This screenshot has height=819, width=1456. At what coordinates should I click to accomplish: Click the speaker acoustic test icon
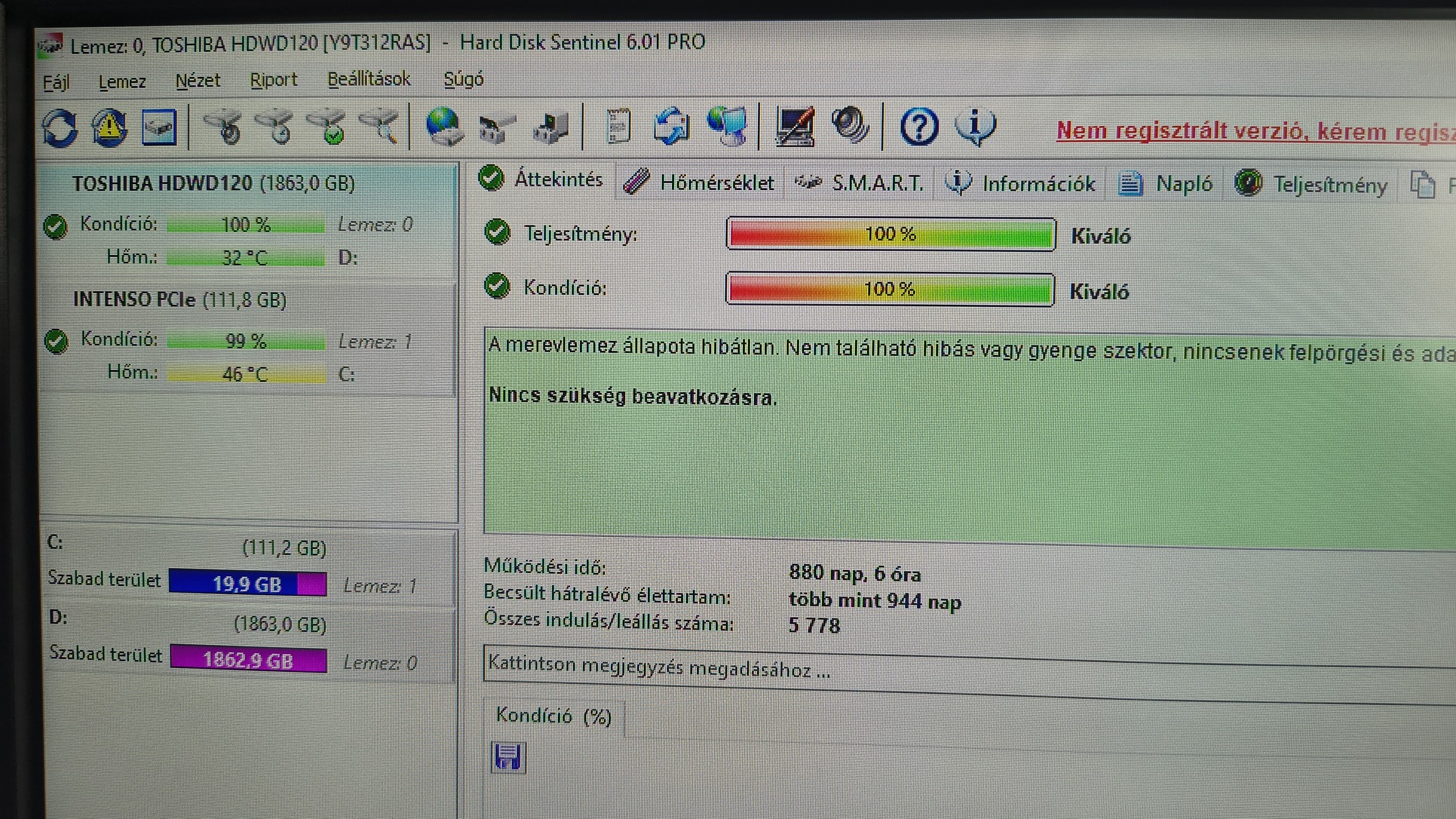850,126
